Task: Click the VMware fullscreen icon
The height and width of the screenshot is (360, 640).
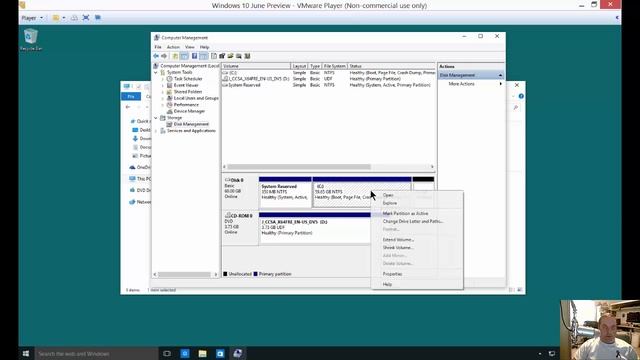Action: [86, 18]
